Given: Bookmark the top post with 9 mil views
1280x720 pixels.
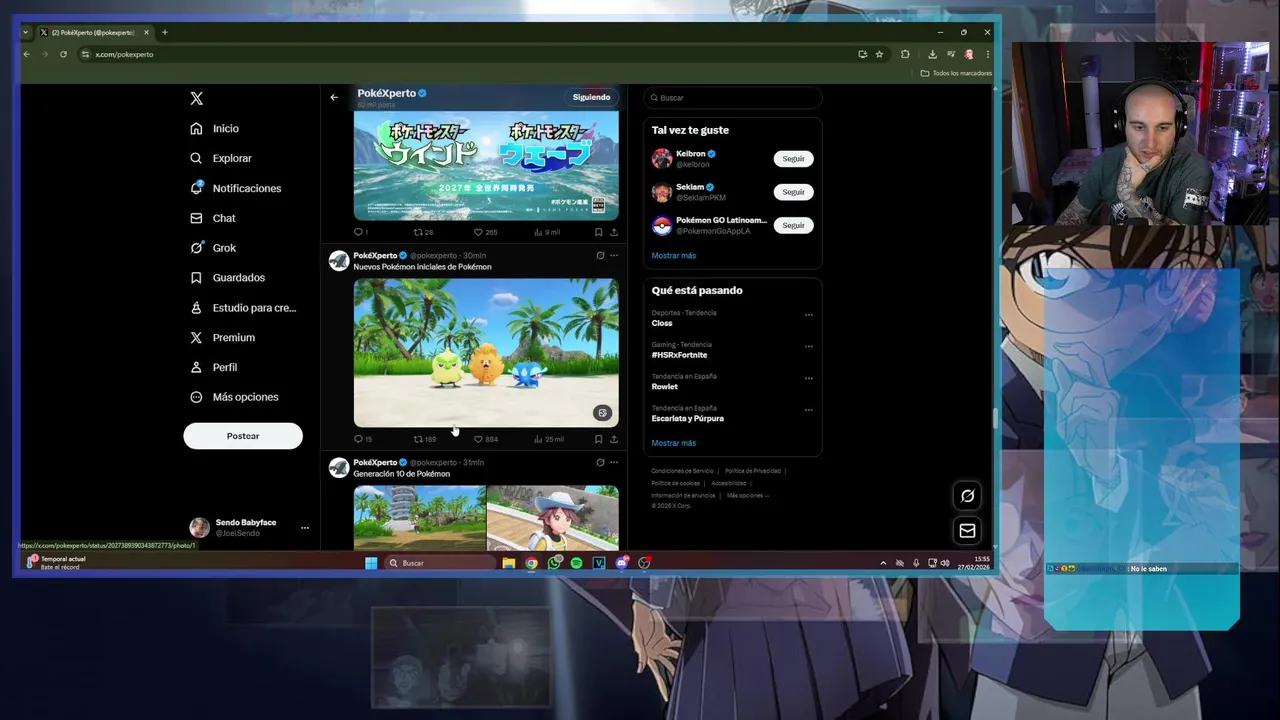Looking at the screenshot, I should (598, 232).
